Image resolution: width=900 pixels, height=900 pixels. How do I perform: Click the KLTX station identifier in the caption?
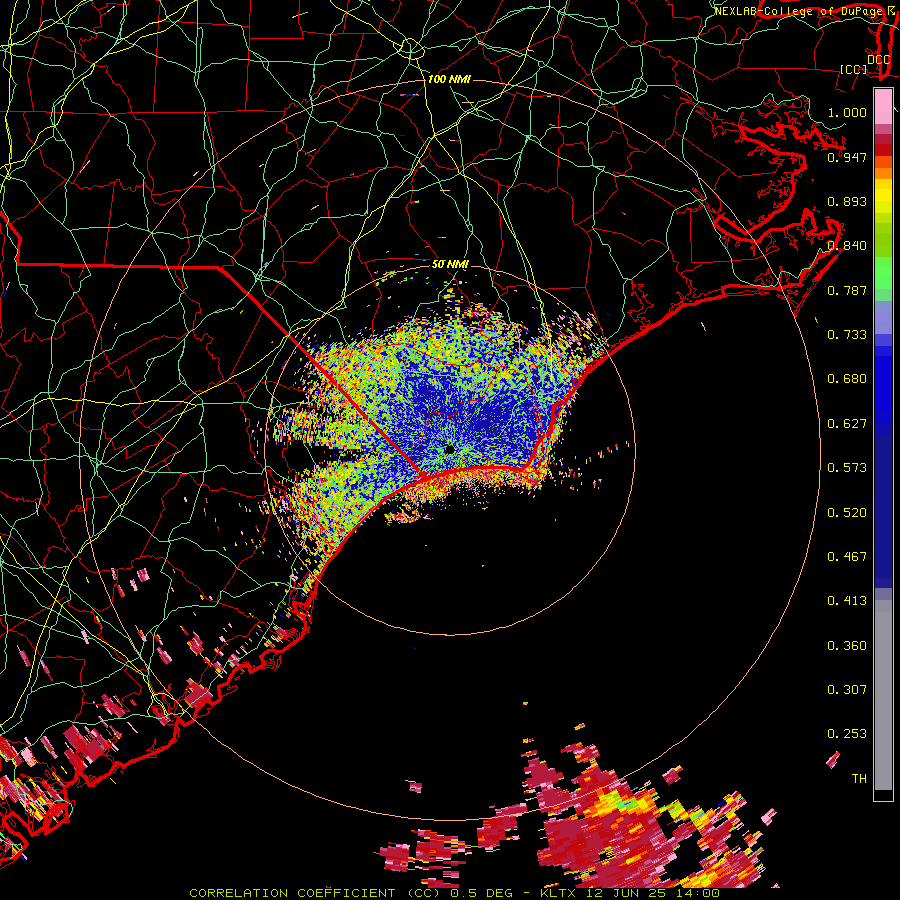pyautogui.click(x=558, y=893)
